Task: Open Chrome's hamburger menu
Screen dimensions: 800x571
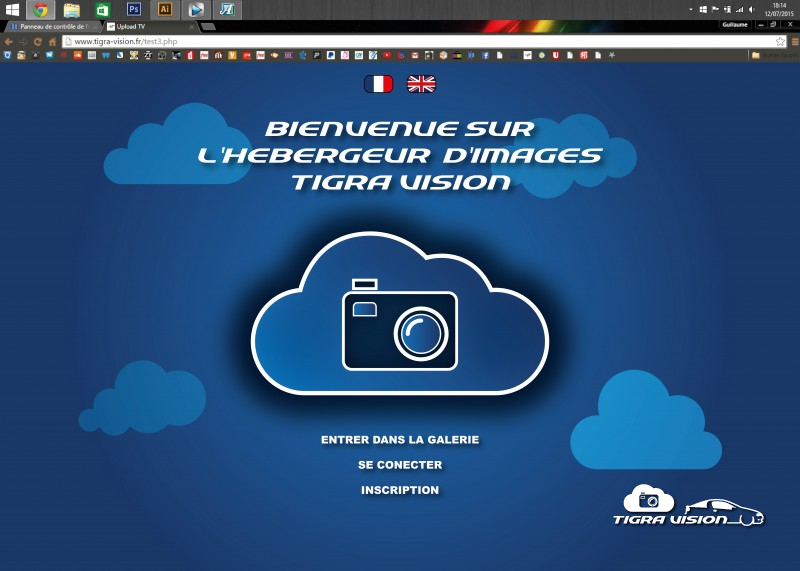Action: [x=793, y=42]
